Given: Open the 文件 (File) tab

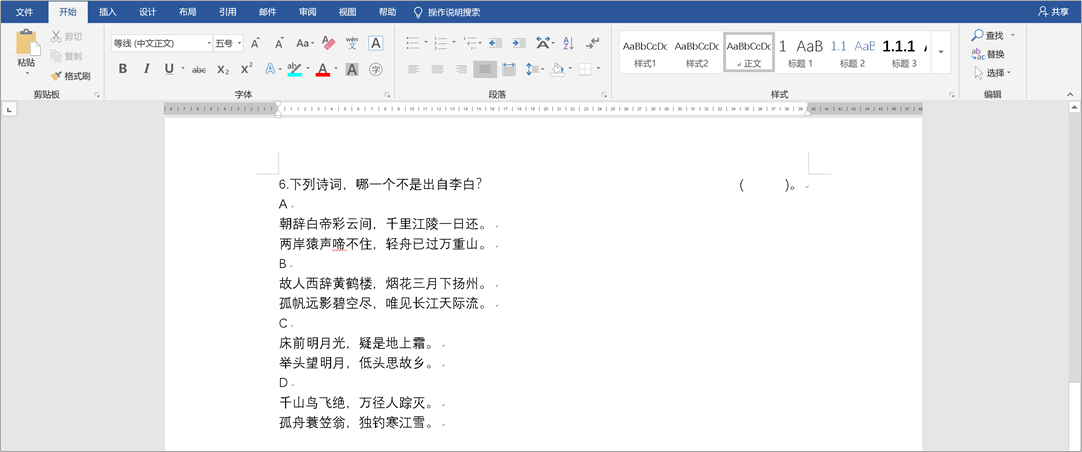Looking at the screenshot, I should click(24, 12).
